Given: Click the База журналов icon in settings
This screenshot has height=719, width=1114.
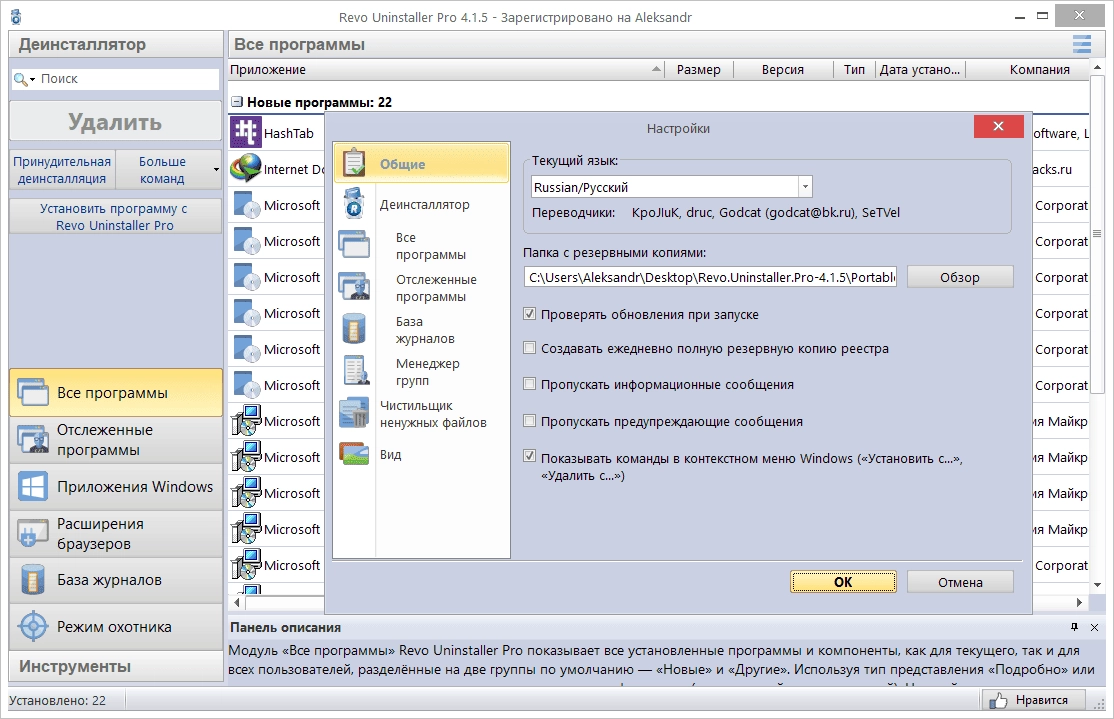Looking at the screenshot, I should tap(354, 329).
